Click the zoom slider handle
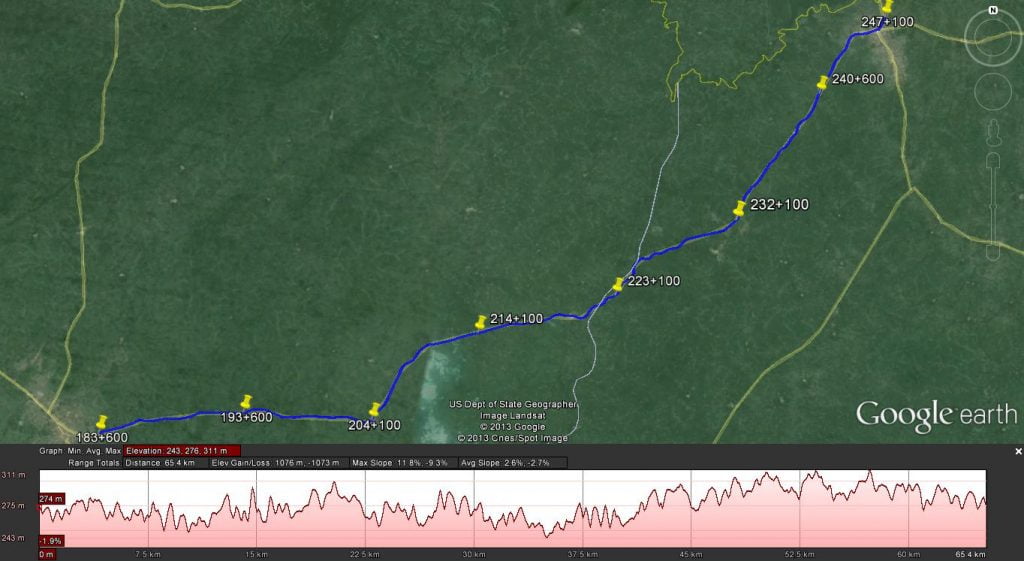 click(993, 206)
